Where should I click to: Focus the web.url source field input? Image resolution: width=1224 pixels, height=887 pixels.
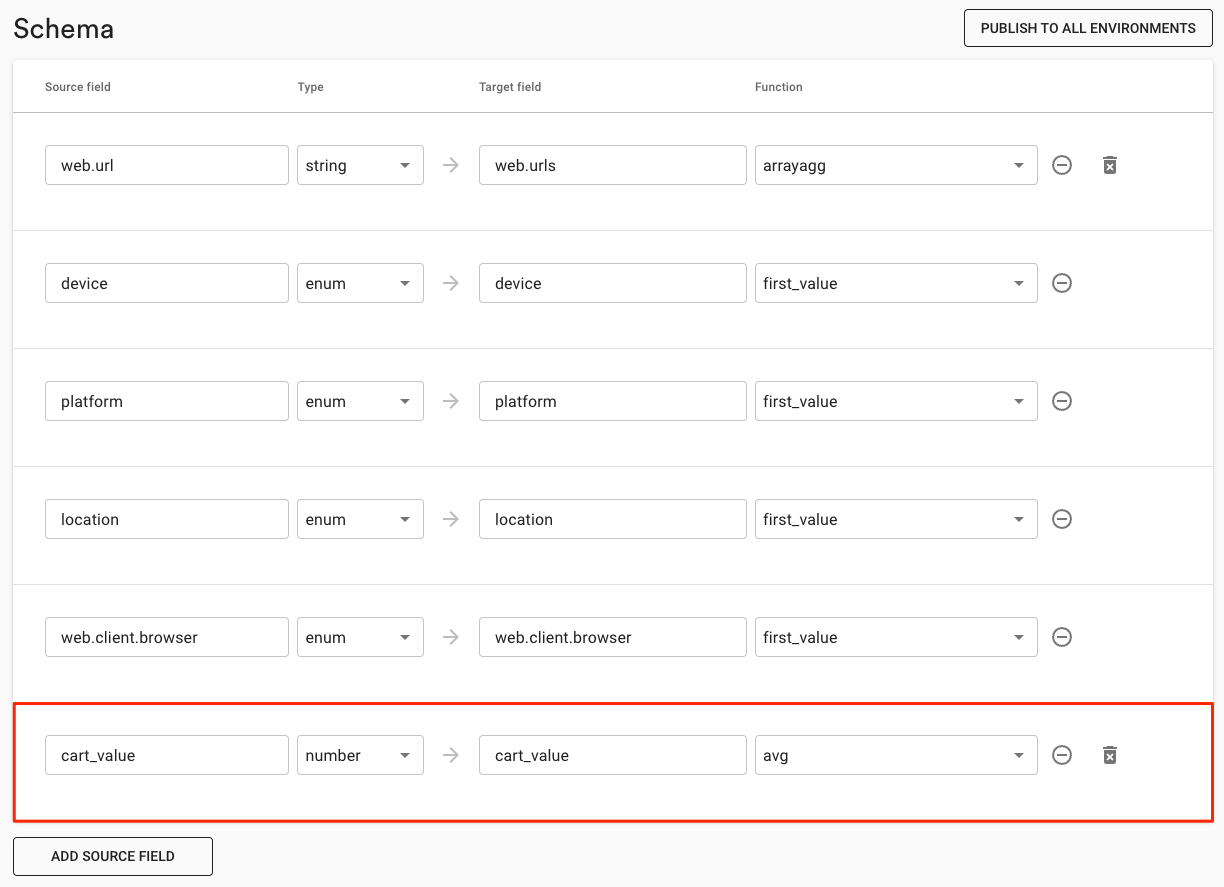(x=167, y=165)
